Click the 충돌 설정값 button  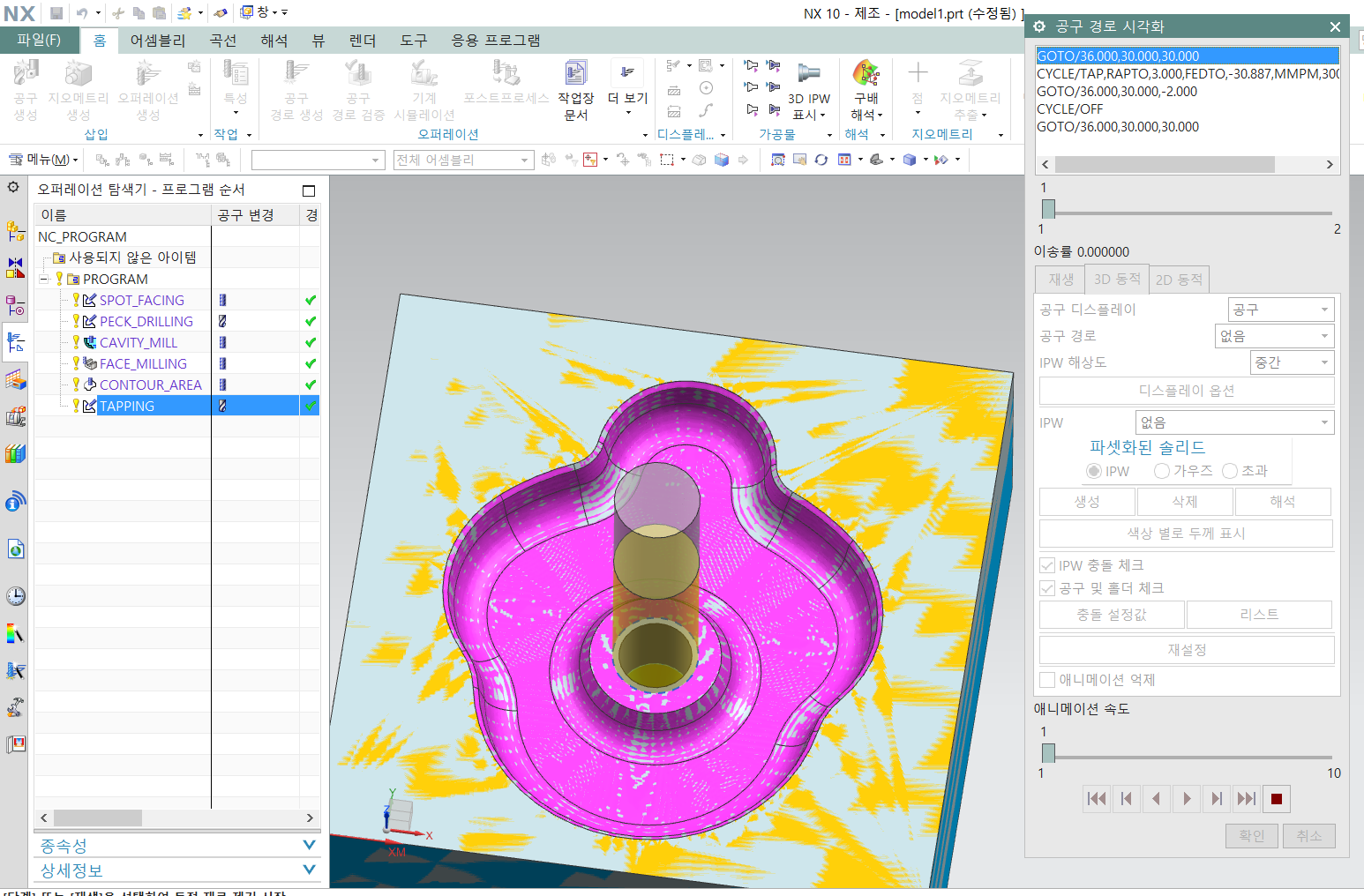pyautogui.click(x=1112, y=615)
